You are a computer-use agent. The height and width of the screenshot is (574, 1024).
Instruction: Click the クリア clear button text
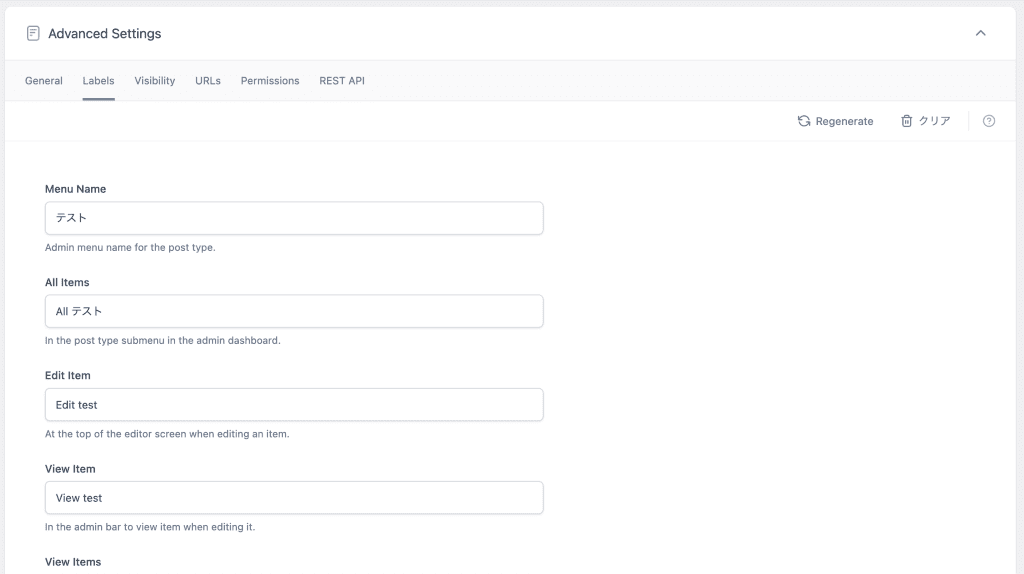(x=935, y=121)
